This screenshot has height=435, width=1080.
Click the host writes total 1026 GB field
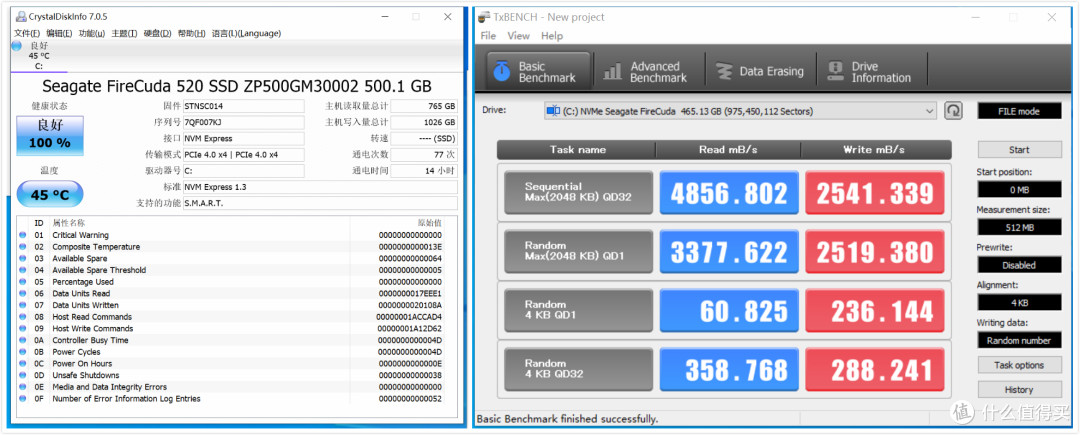[424, 123]
